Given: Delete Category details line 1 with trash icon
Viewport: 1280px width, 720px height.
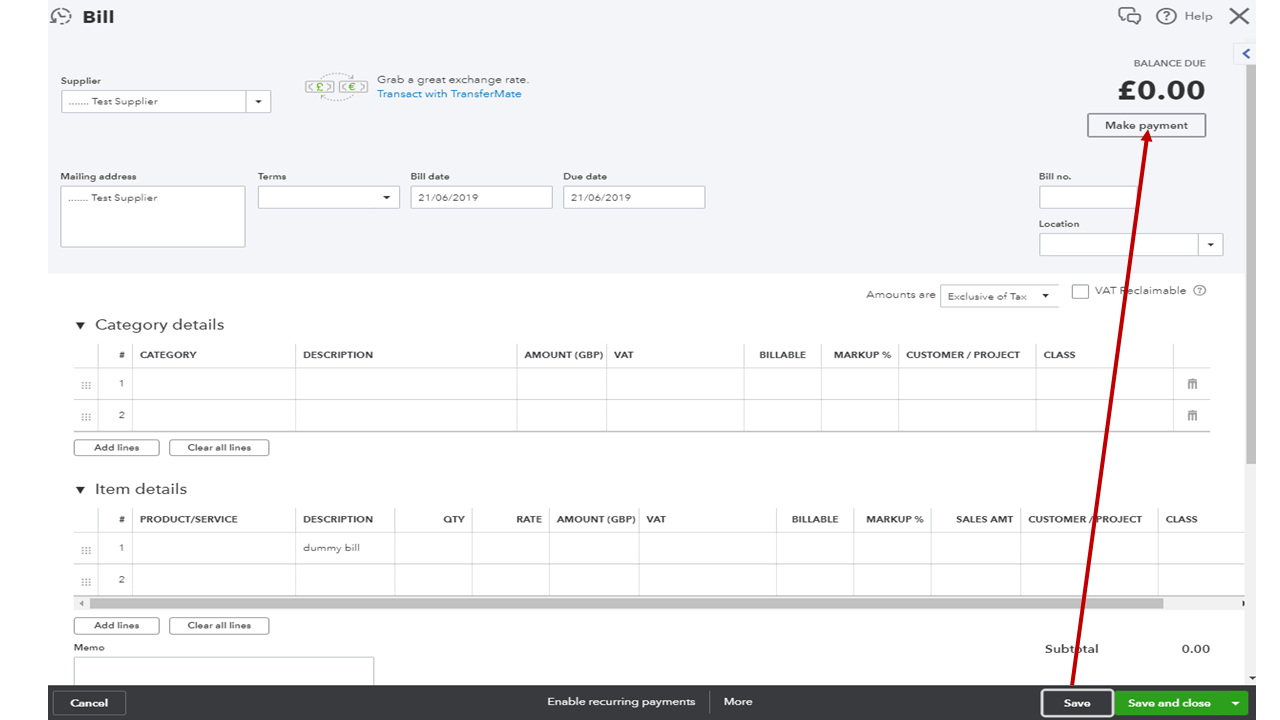Looking at the screenshot, I should point(1191,383).
